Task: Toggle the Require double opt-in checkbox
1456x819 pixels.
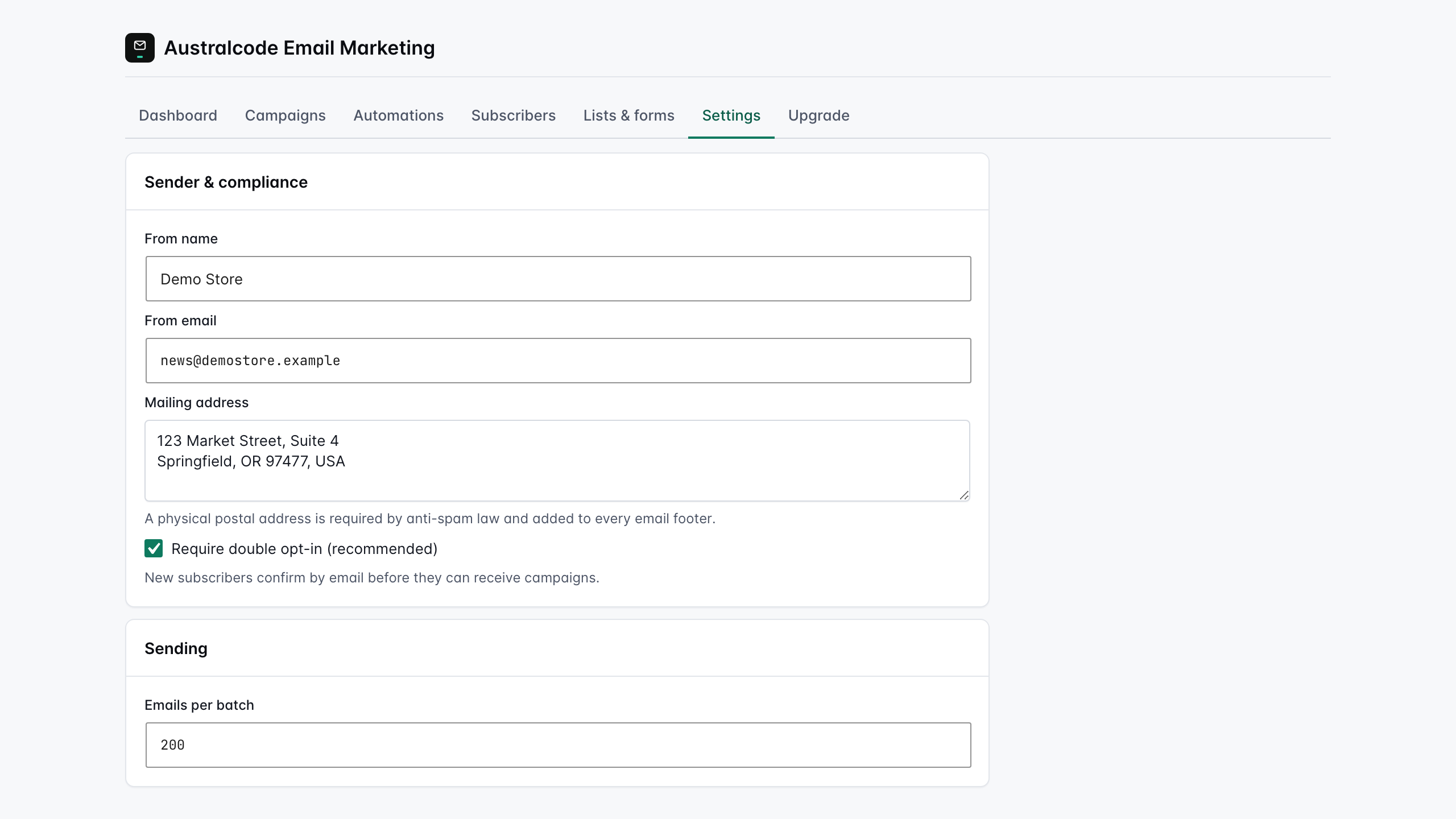Action: click(x=154, y=548)
